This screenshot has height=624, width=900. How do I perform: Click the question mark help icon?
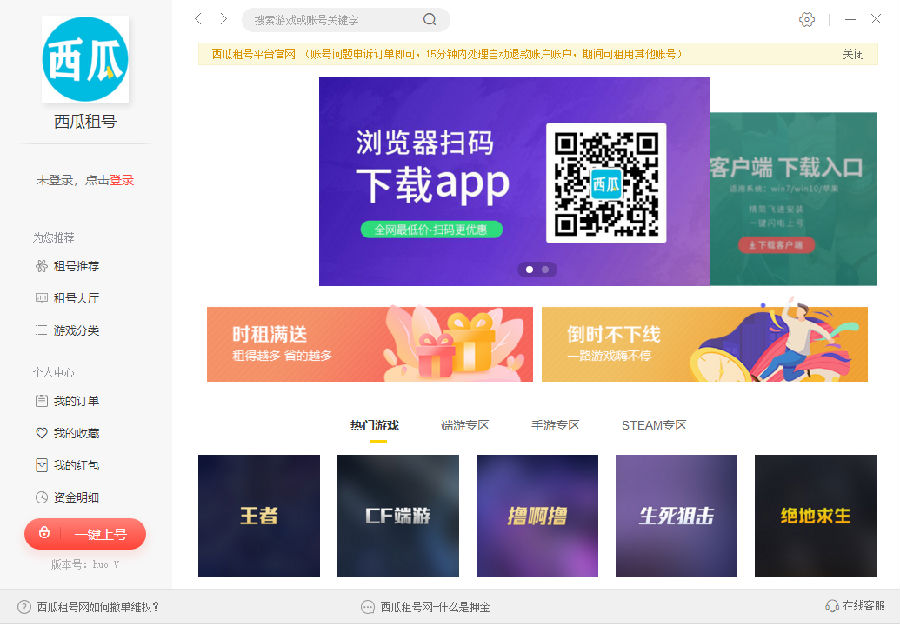[x=24, y=607]
